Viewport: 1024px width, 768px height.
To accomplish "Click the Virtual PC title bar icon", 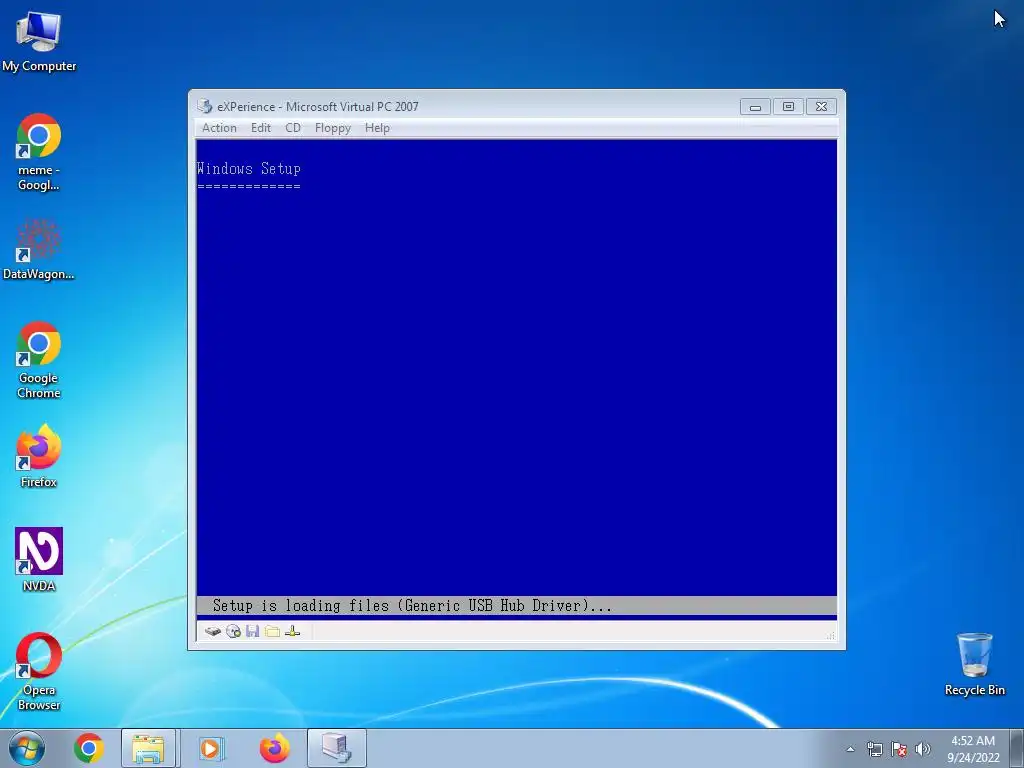I will 205,106.
